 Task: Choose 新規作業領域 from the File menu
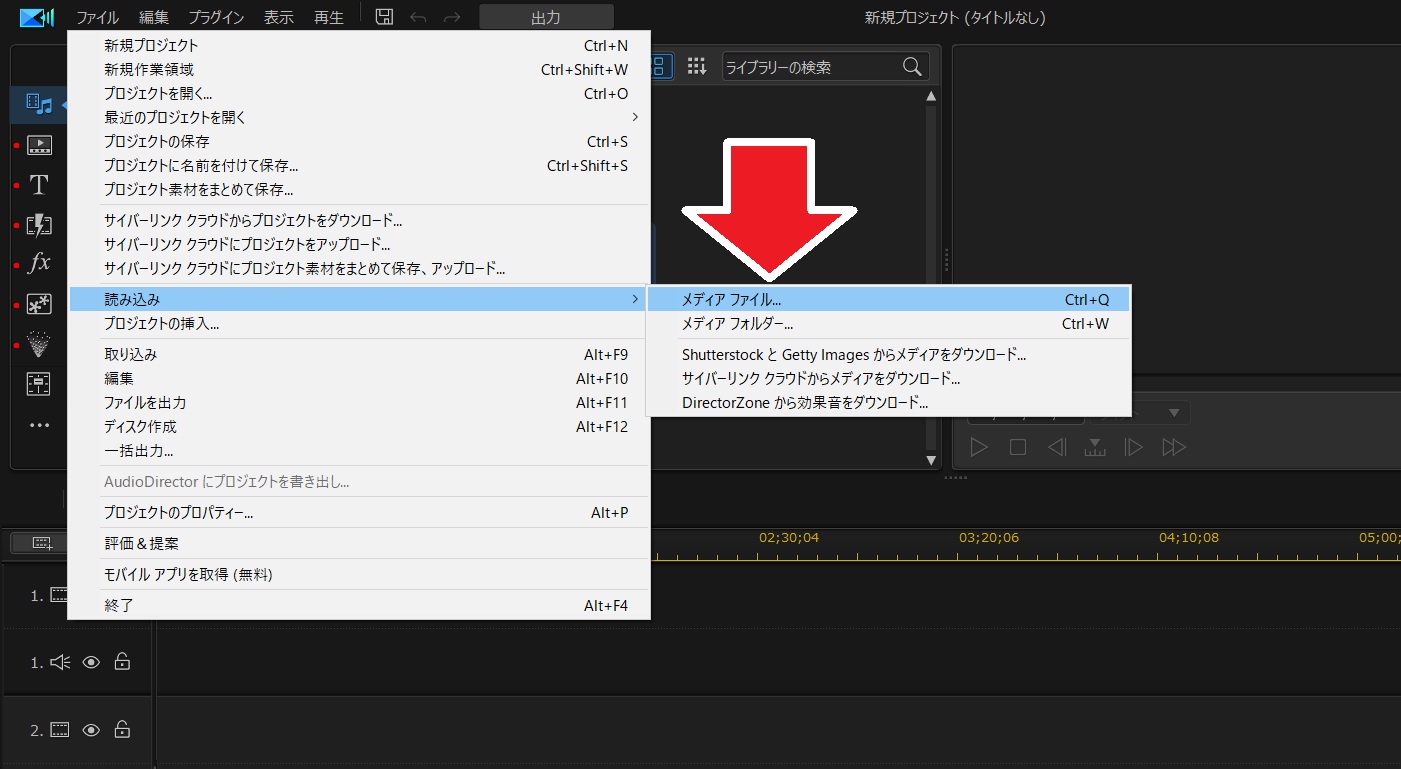pyautogui.click(x=359, y=69)
